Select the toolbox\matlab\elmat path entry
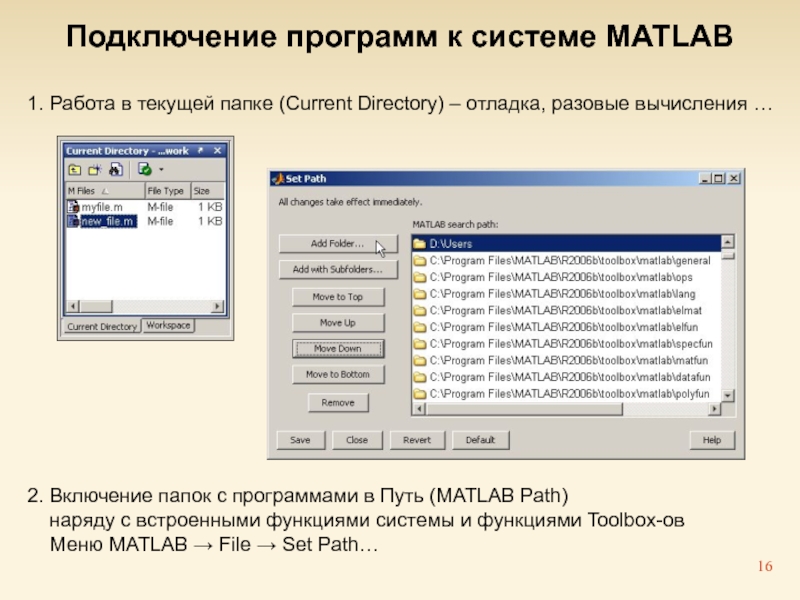This screenshot has height=600, width=800. 566,311
